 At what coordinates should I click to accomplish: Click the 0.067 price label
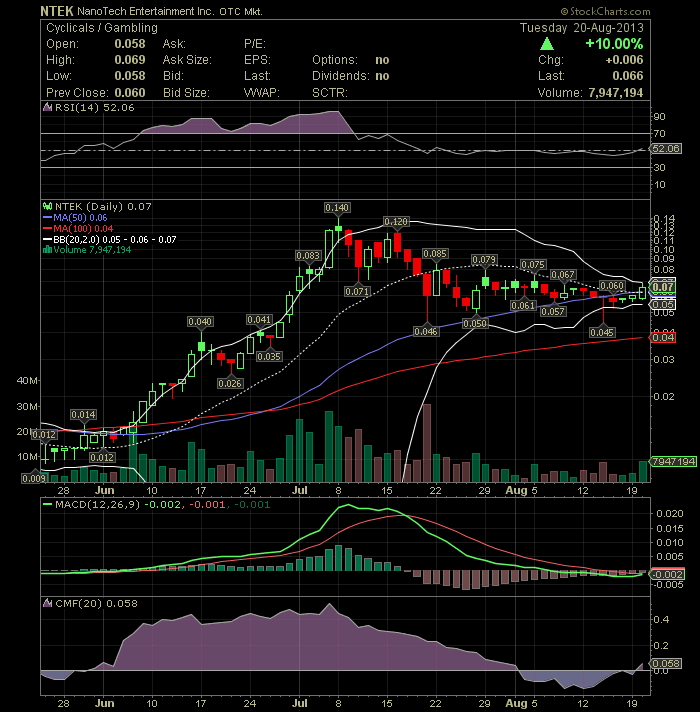click(563, 275)
